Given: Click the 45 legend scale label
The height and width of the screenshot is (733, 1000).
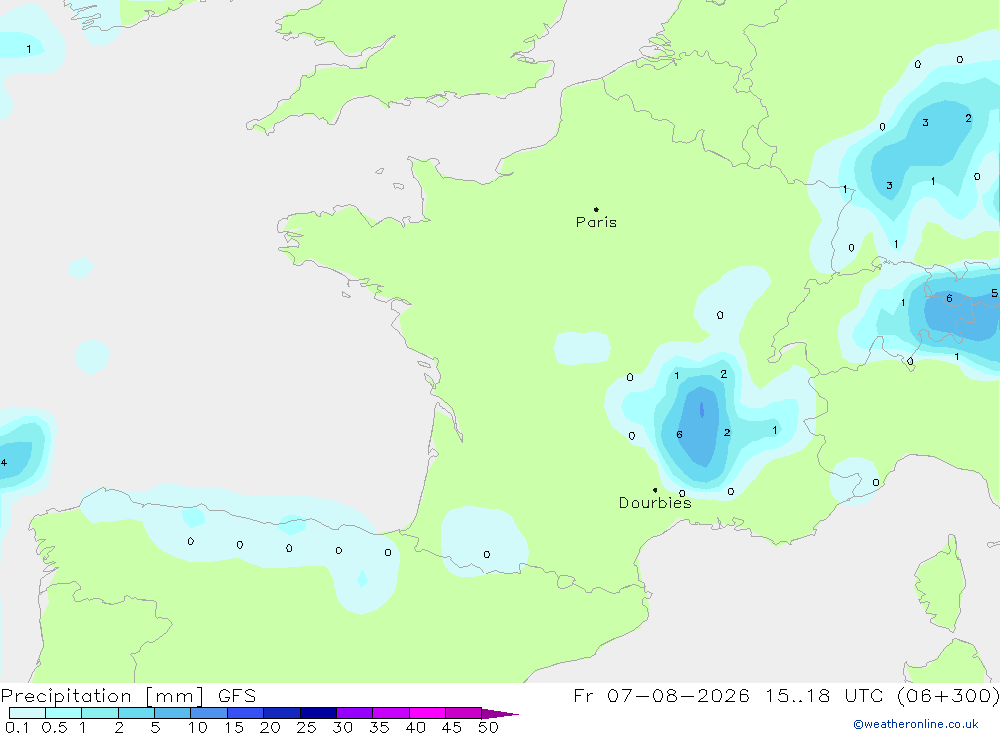Looking at the screenshot, I should click(452, 727).
